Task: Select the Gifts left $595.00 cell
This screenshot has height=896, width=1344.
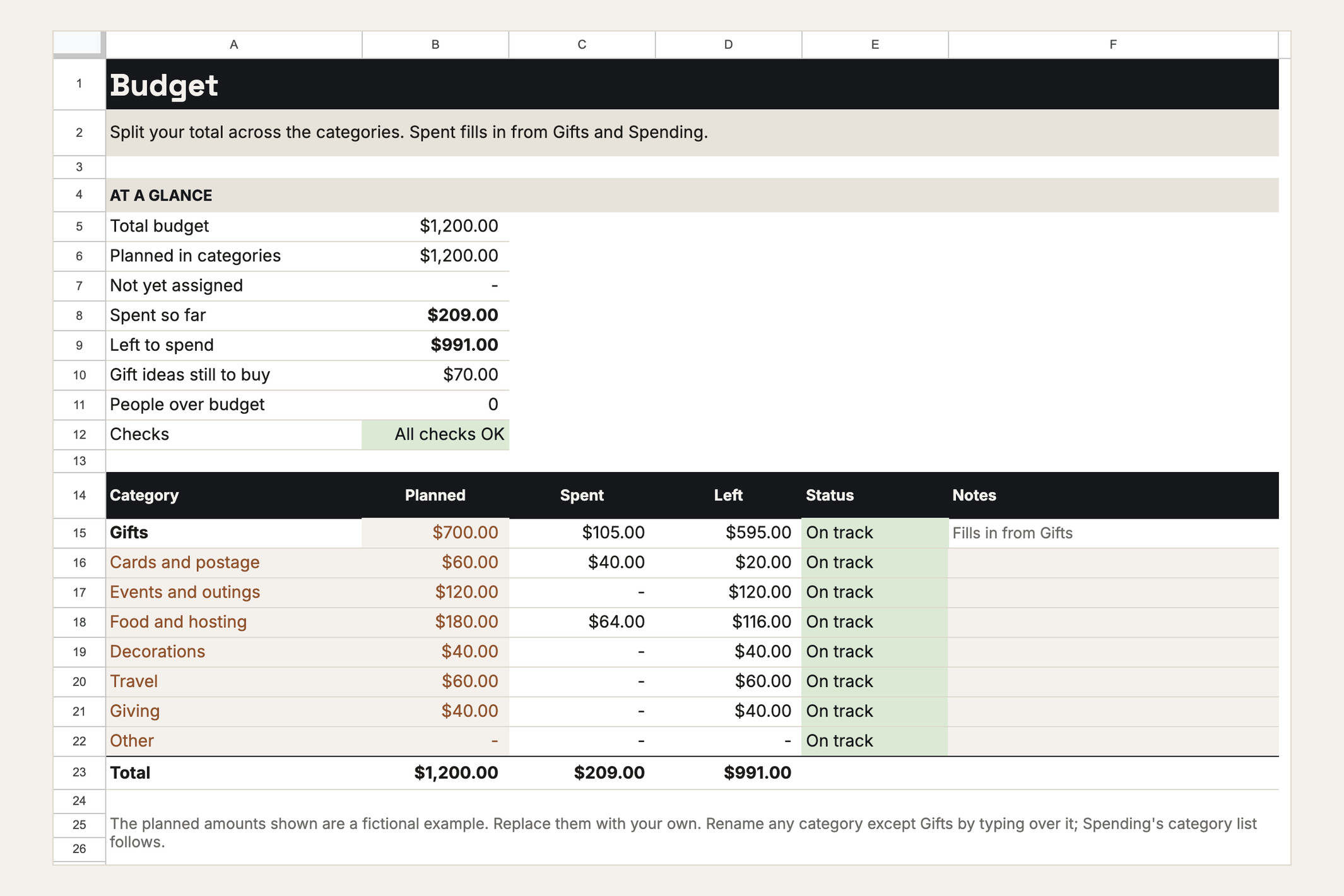Action: point(728,533)
